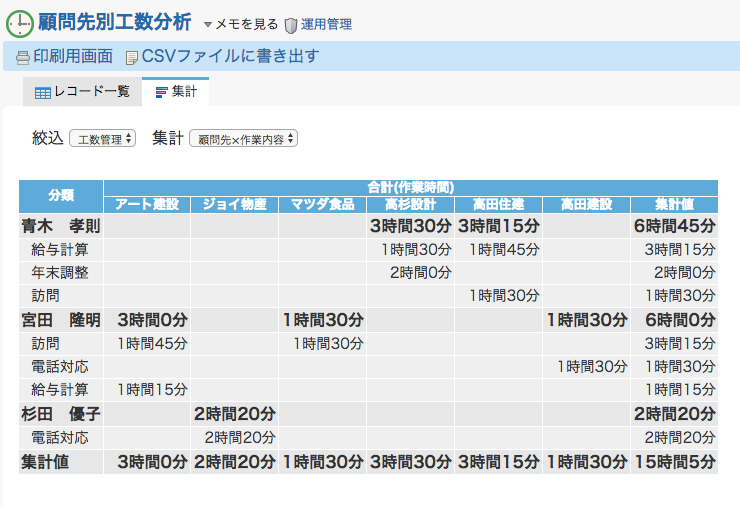Image resolution: width=740 pixels, height=507 pixels.
Task: Click the 高田住建 column header
Action: pos(498,204)
